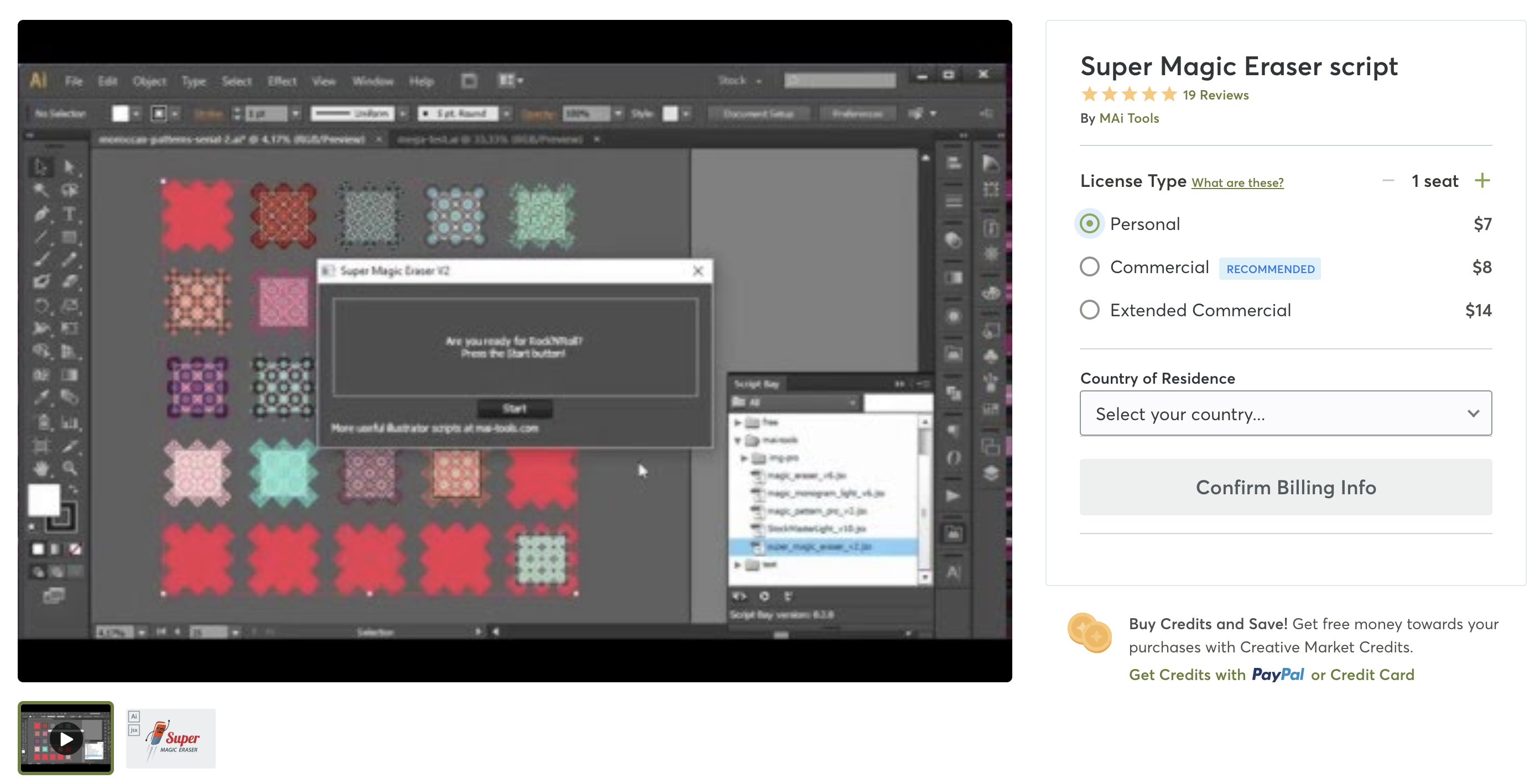Visit the MAi Tools shop link
Viewport: 1540px width, 784px height.
[1128, 118]
